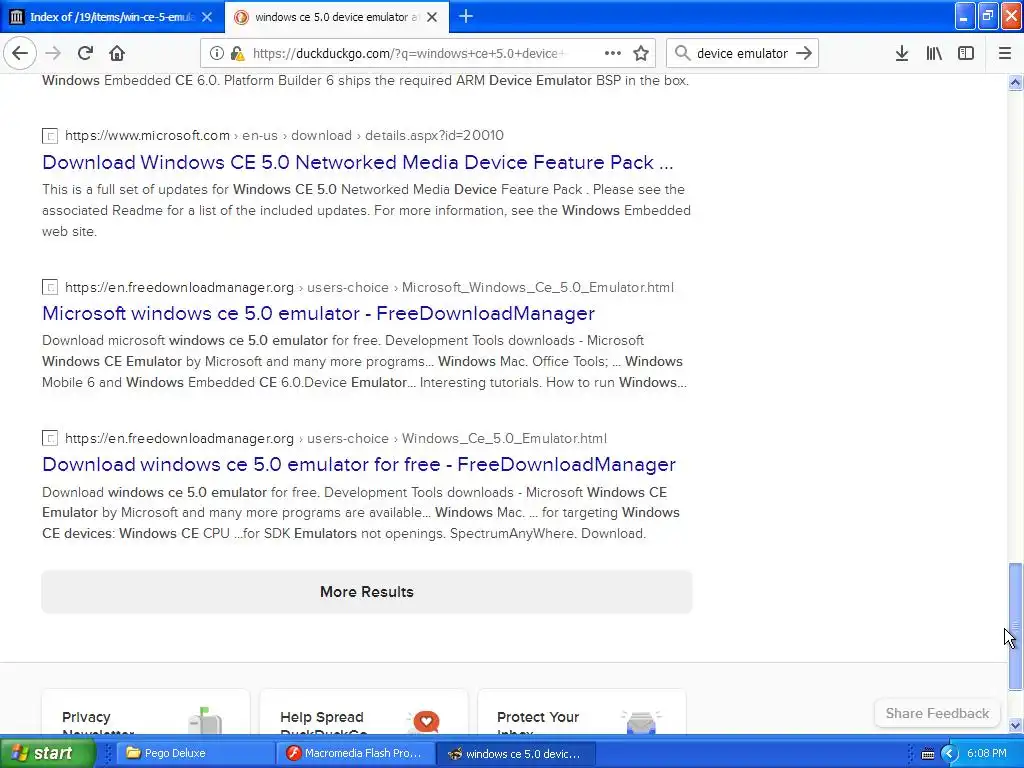Open the 'Privacy Newsletter' card
The image size is (1024, 768).
pos(145,712)
